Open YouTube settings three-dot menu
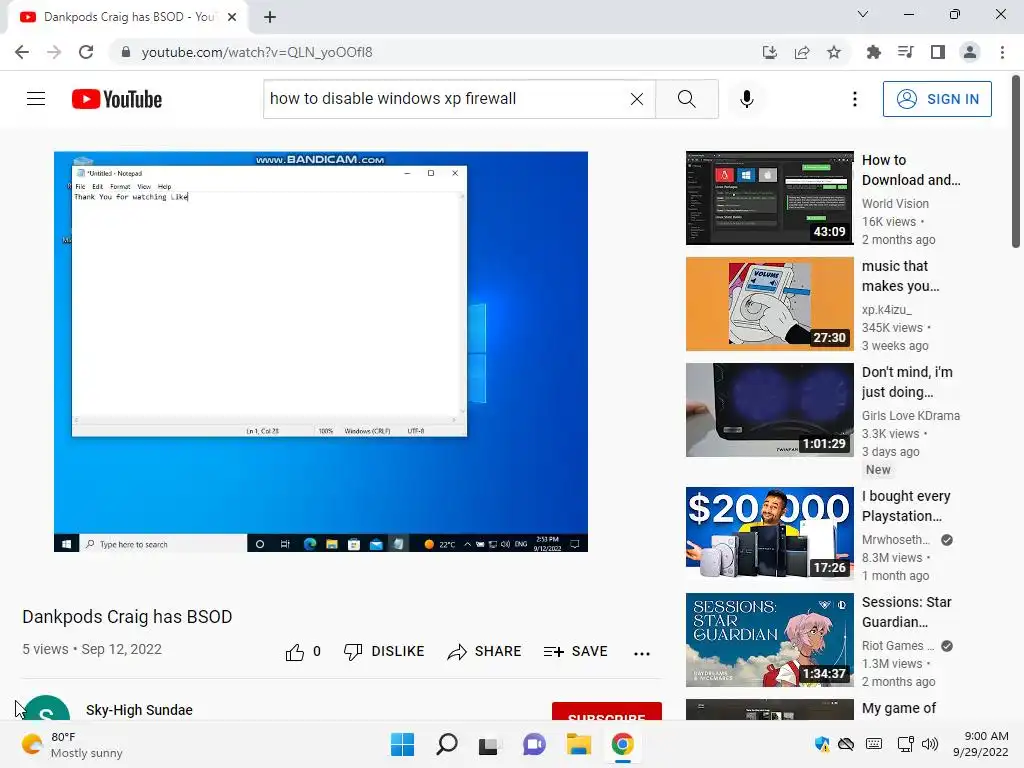The width and height of the screenshot is (1024, 768). [855, 99]
